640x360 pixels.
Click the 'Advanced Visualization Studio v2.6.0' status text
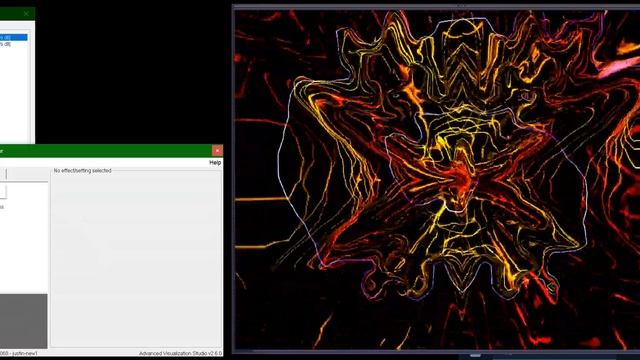point(180,353)
